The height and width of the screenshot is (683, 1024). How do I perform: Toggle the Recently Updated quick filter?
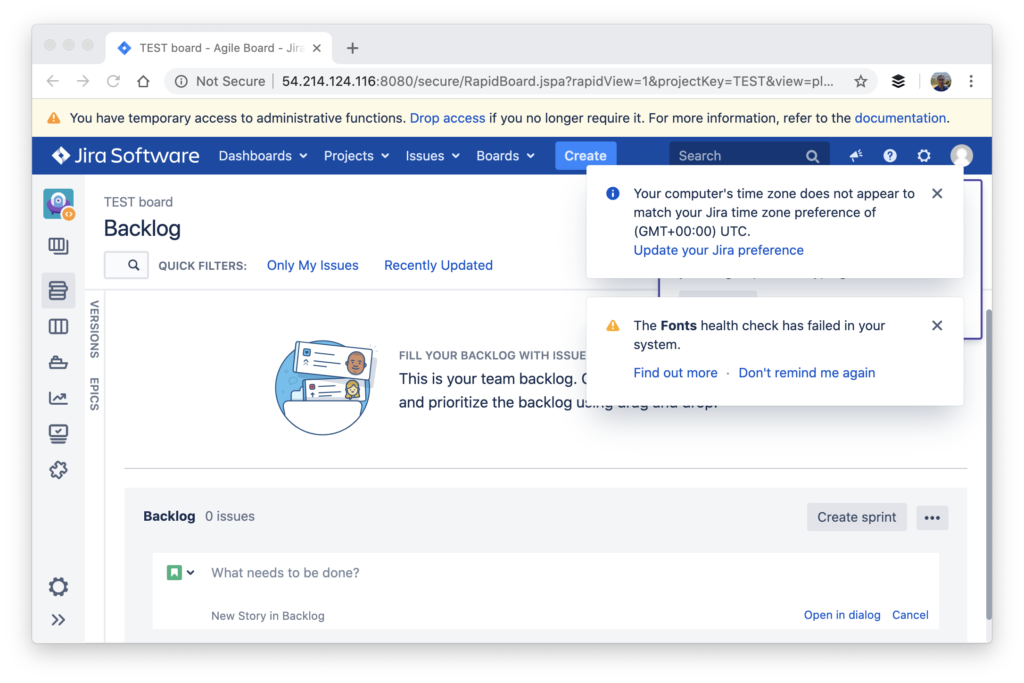438,265
